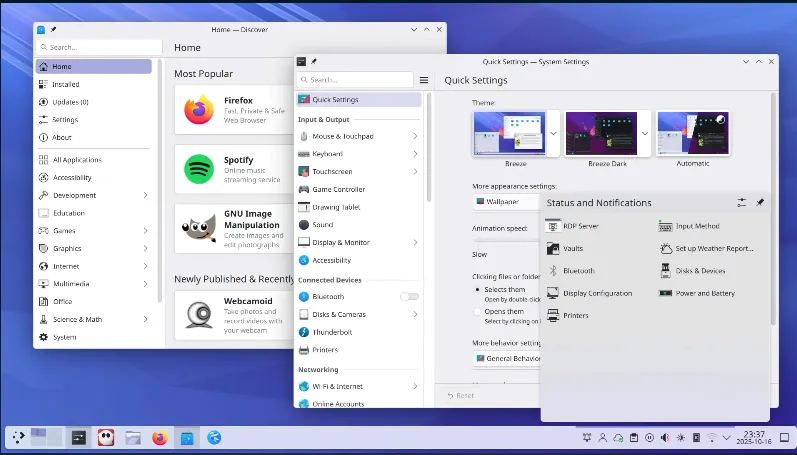Screen dimensions: 797x455
Task: Select the Automatic theme thumbnail
Action: [691, 133]
